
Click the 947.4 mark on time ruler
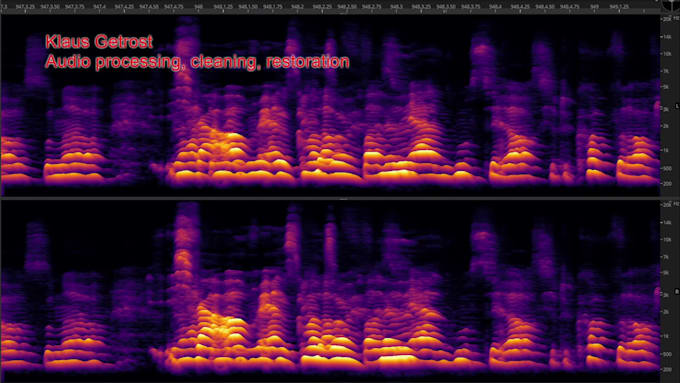click(99, 7)
